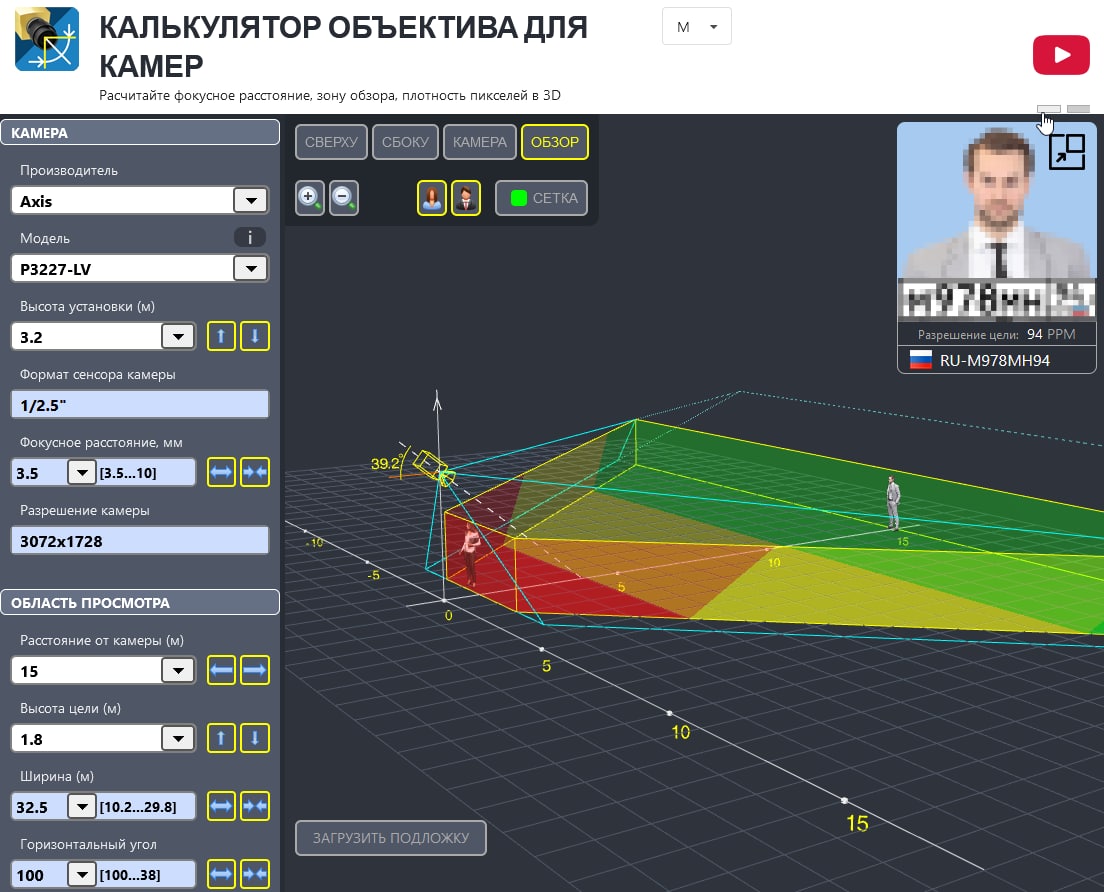Switch to СВЕРХУ view

(x=331, y=142)
